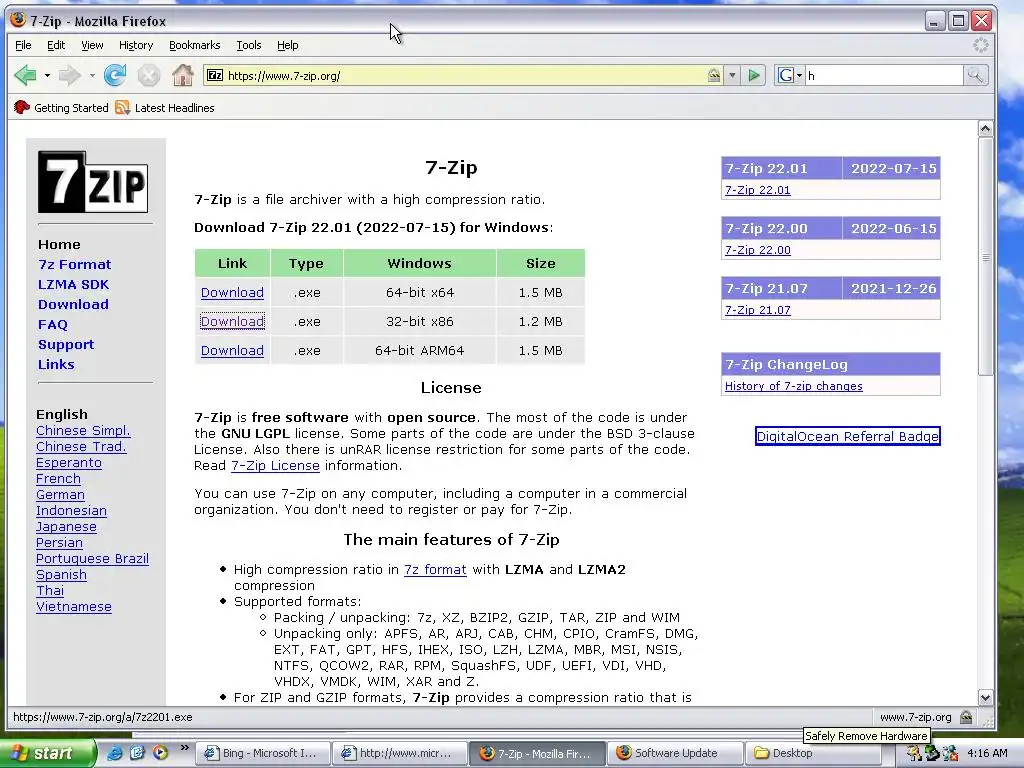Viewport: 1024px width, 768px height.
Task: Open the 7-Zip 22.00 news link
Action: tap(758, 250)
